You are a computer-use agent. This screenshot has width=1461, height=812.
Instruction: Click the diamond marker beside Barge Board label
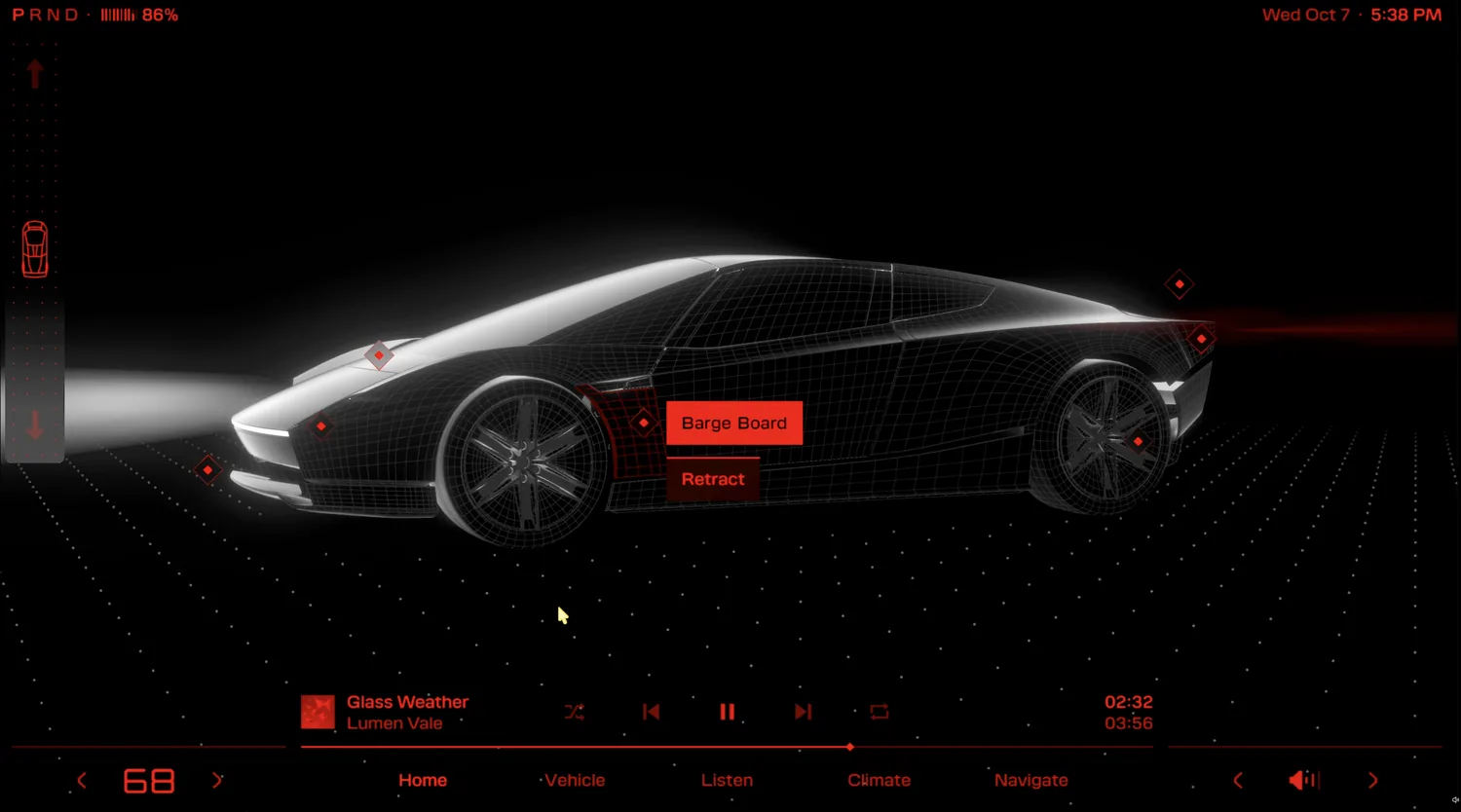coord(643,423)
